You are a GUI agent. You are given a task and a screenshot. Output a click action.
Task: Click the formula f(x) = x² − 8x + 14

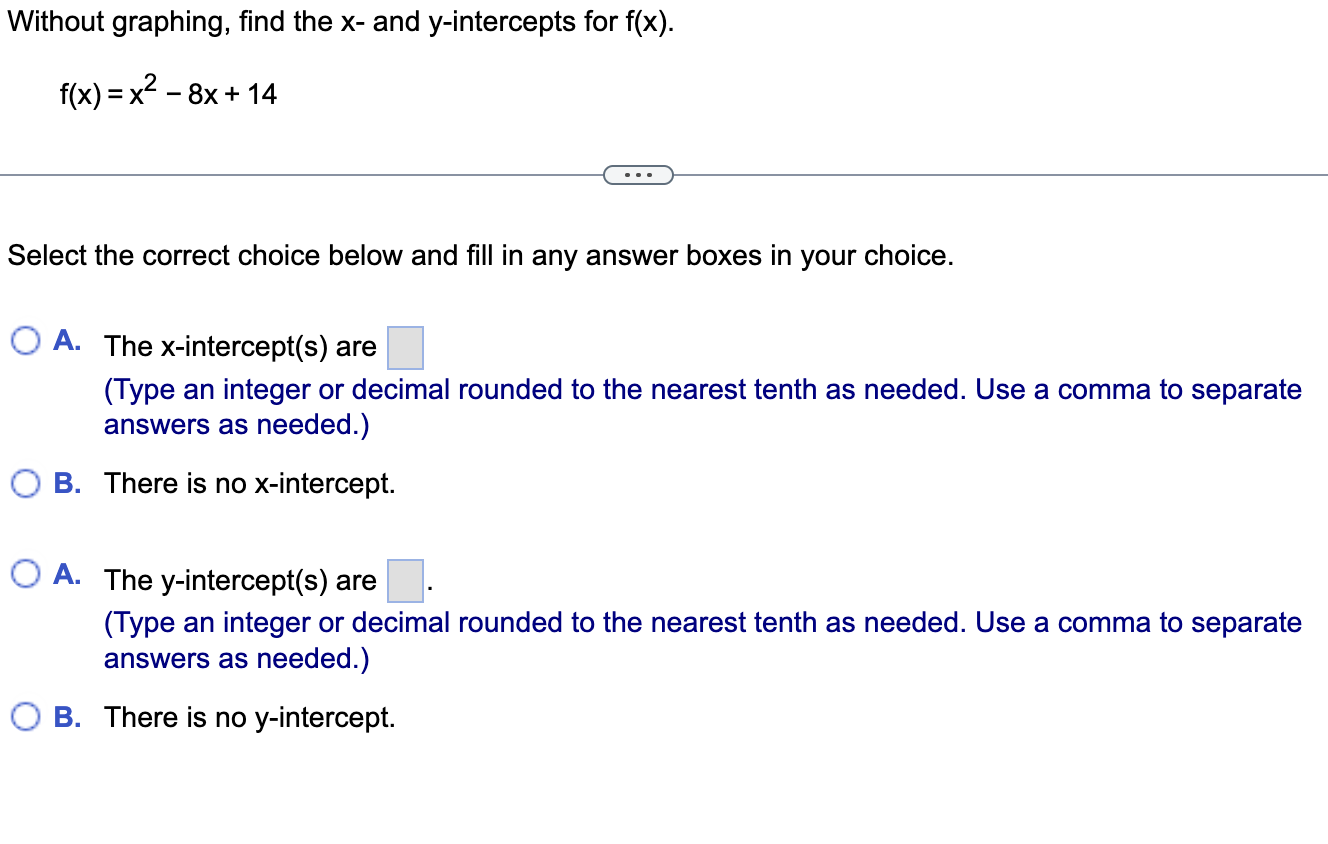168,92
